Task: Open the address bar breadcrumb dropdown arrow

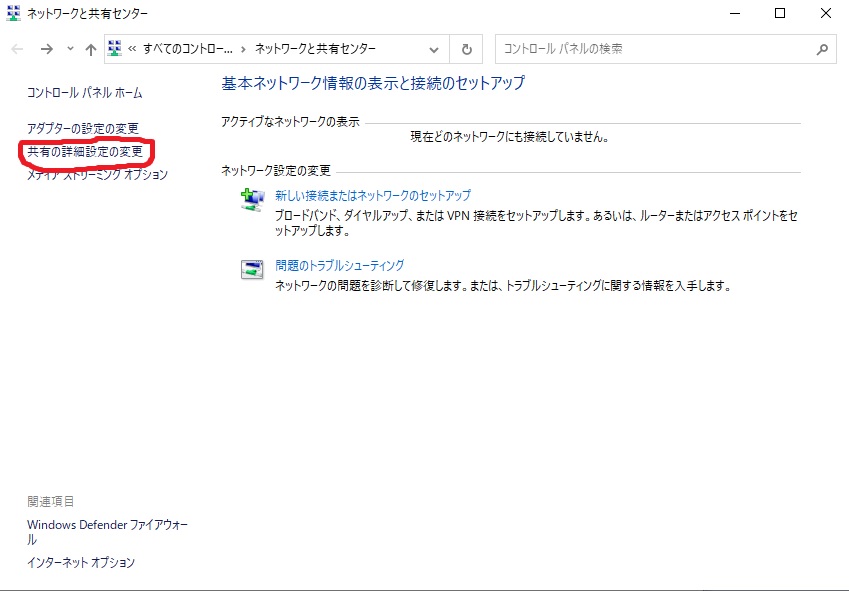Action: [434, 48]
